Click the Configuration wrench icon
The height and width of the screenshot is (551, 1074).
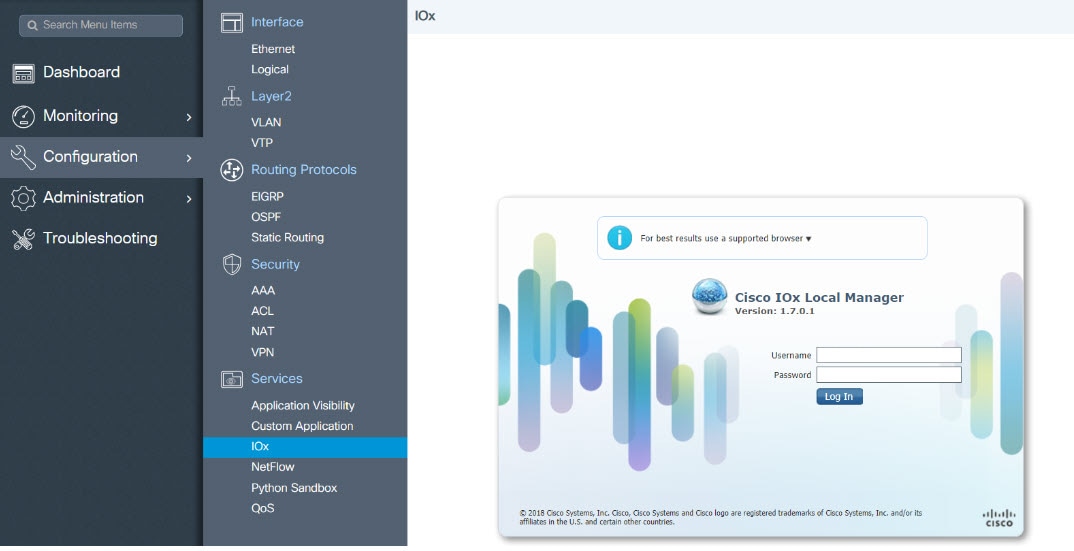[23, 157]
